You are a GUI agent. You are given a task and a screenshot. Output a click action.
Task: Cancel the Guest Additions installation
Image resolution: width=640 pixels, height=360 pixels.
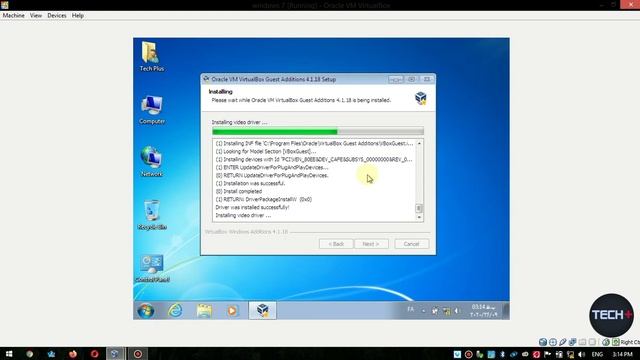click(x=411, y=244)
